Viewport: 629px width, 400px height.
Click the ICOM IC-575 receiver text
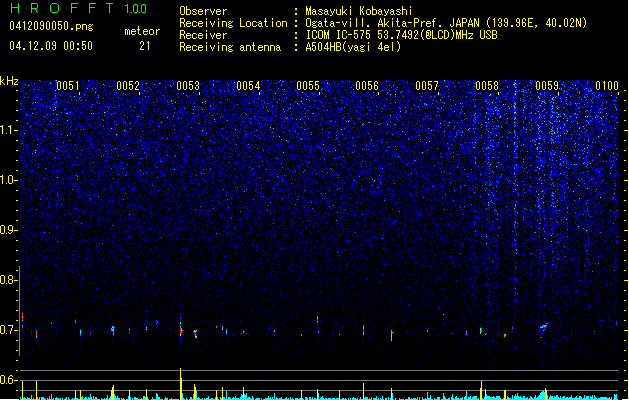click(x=401, y=35)
